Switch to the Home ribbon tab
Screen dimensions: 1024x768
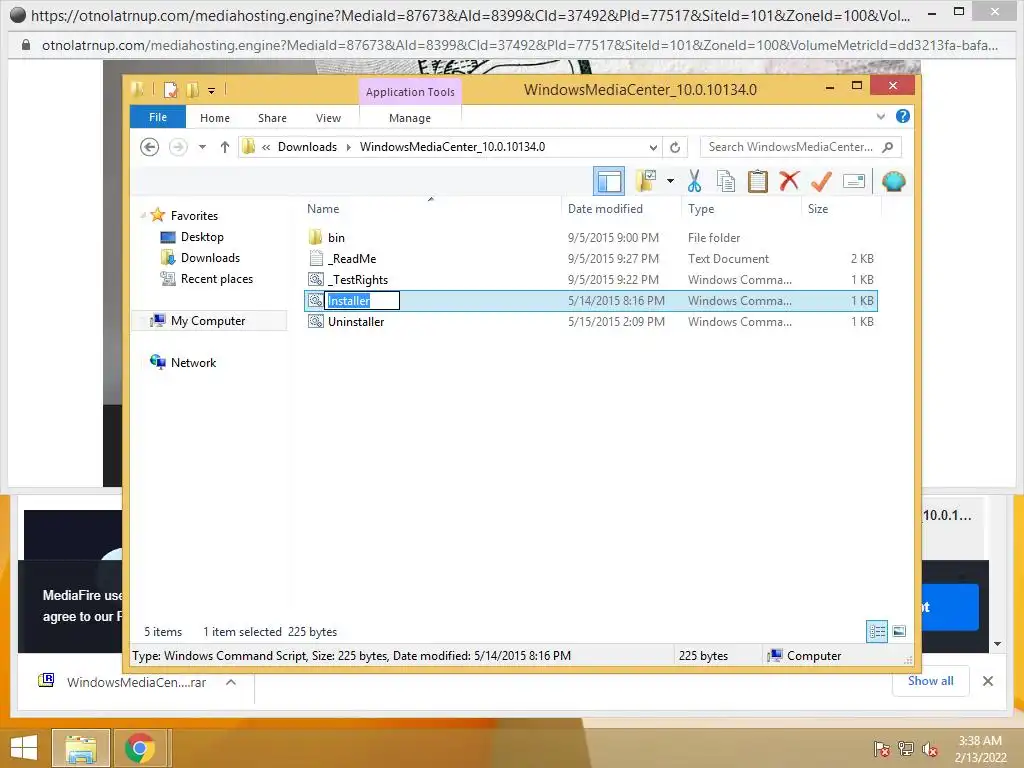[215, 118]
